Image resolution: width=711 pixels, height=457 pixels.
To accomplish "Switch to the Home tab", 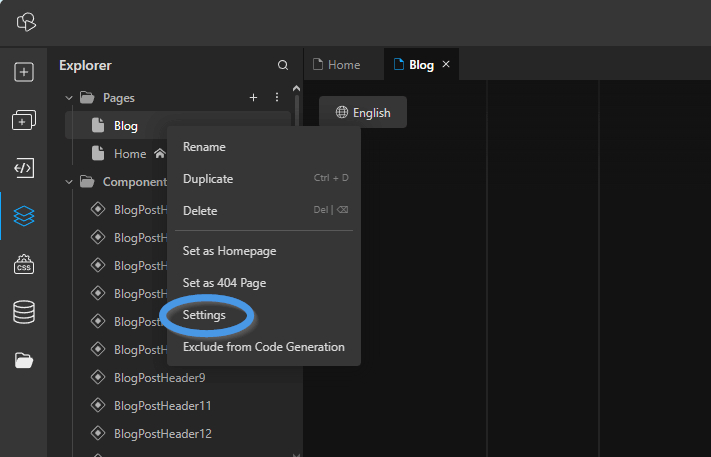I will [x=344, y=64].
